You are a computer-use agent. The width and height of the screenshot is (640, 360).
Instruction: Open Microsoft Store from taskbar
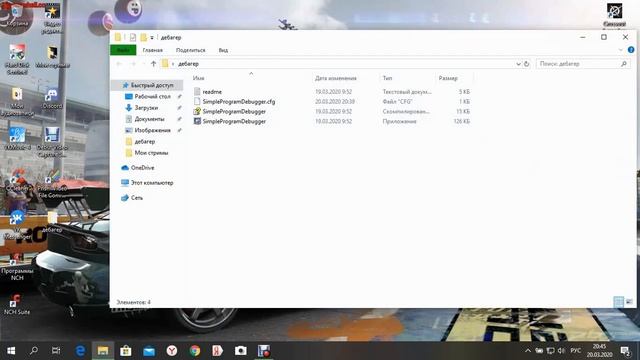coord(126,351)
